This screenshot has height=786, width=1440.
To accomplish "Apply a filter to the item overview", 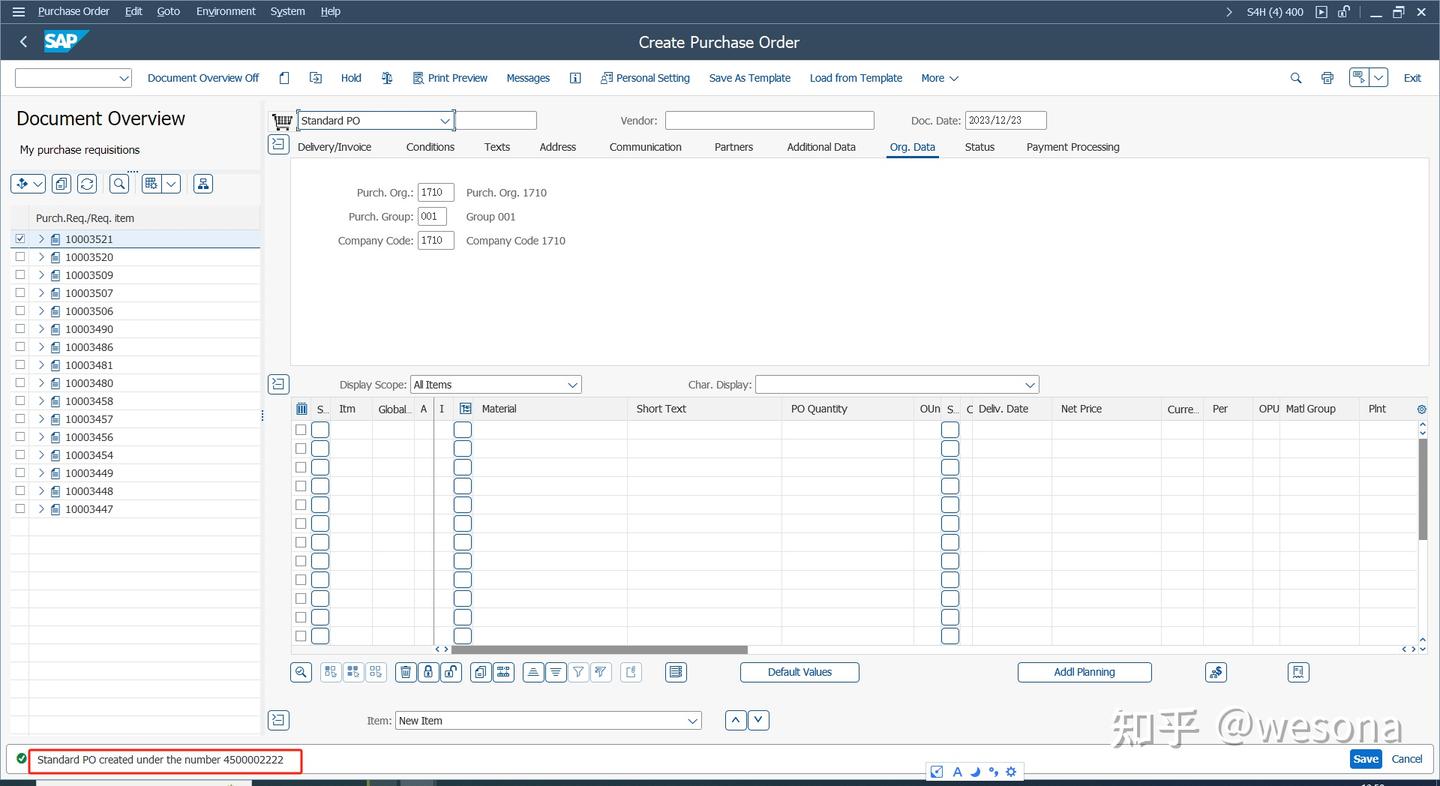I will tap(577, 671).
